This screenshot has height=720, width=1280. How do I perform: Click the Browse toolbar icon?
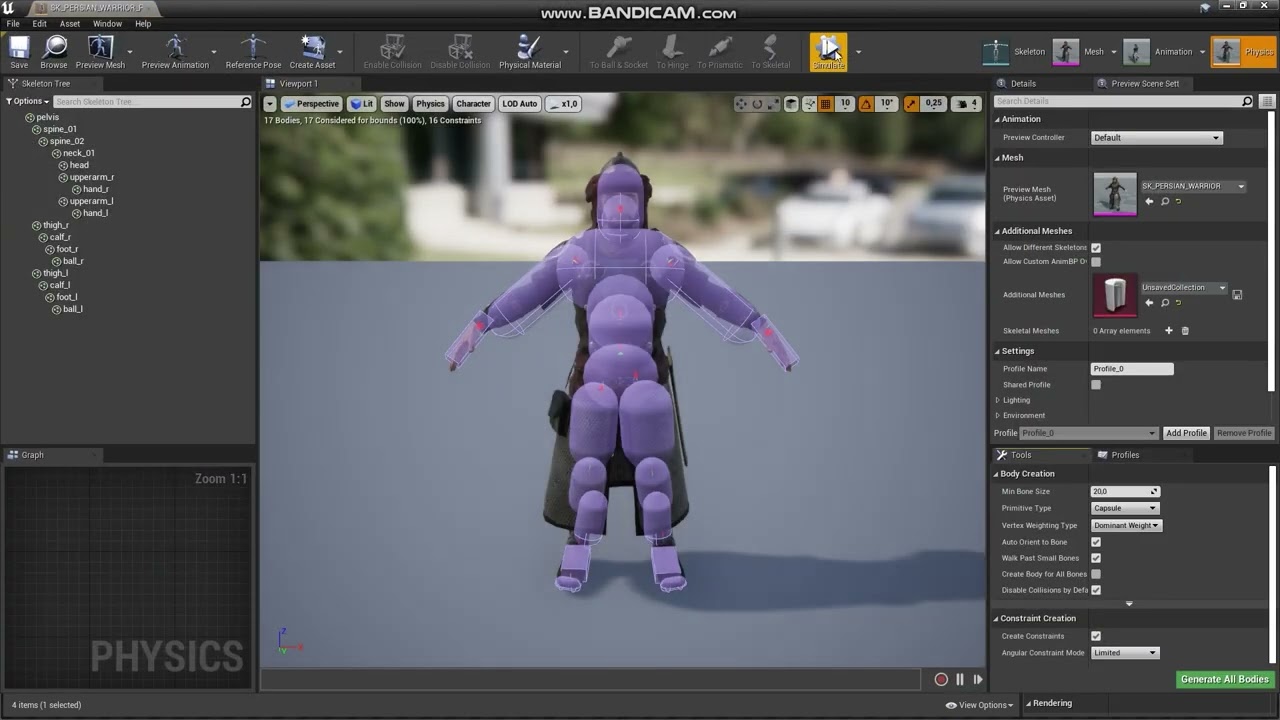(54, 52)
